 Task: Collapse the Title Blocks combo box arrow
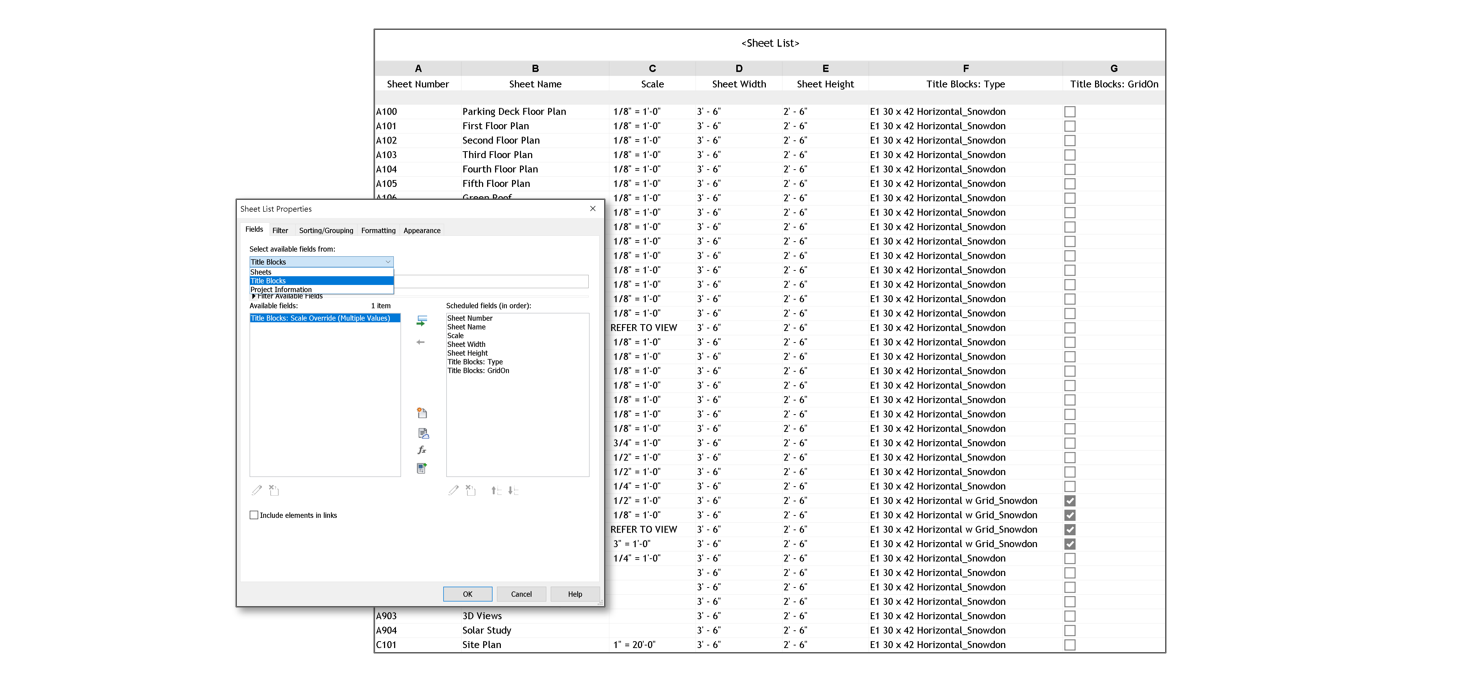tap(387, 262)
